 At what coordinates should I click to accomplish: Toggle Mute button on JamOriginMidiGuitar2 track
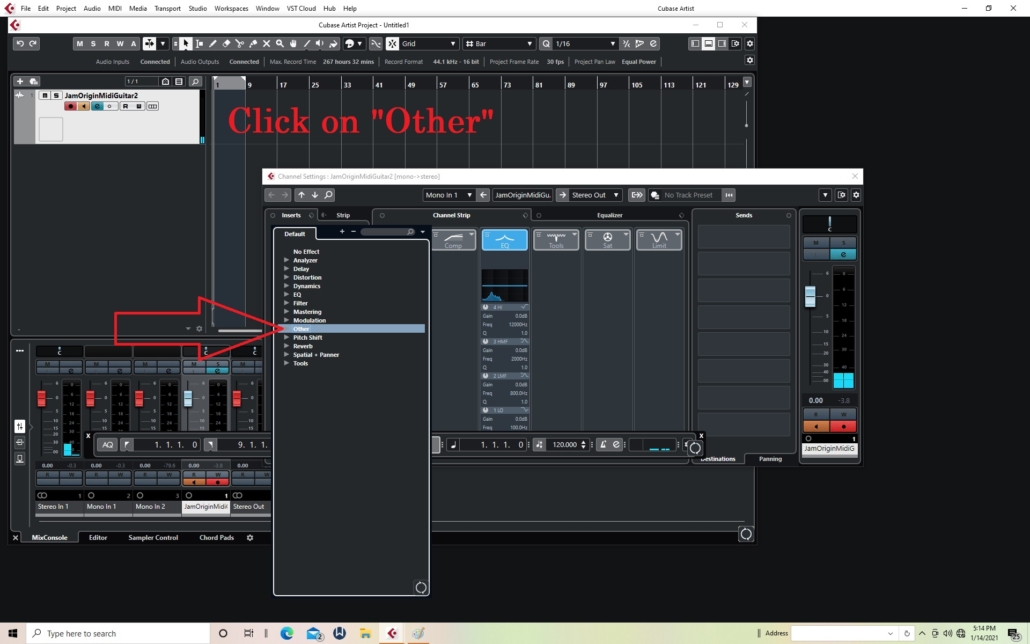(x=45, y=95)
